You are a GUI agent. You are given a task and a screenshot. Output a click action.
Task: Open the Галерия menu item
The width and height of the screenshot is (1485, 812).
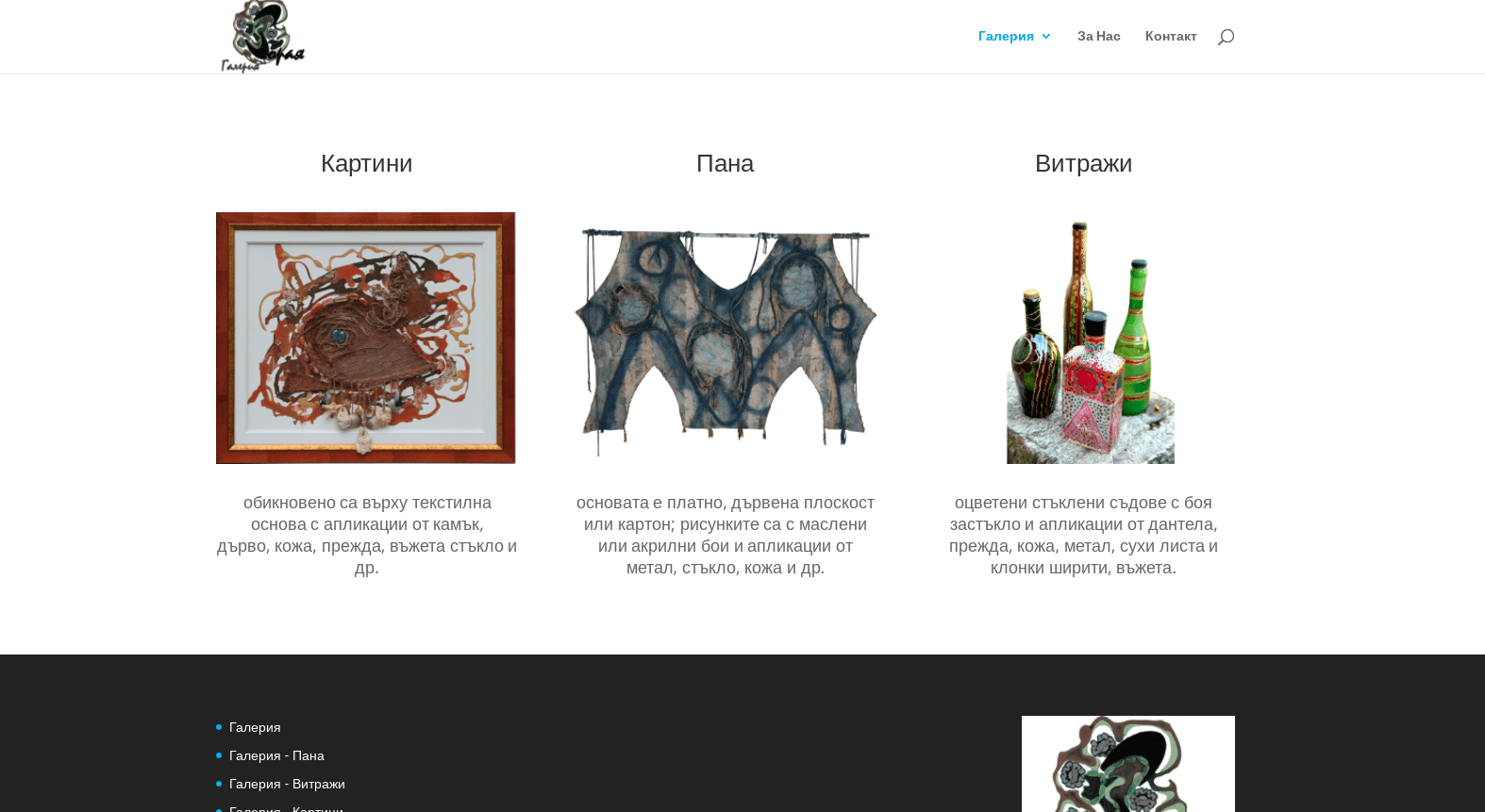1006,36
